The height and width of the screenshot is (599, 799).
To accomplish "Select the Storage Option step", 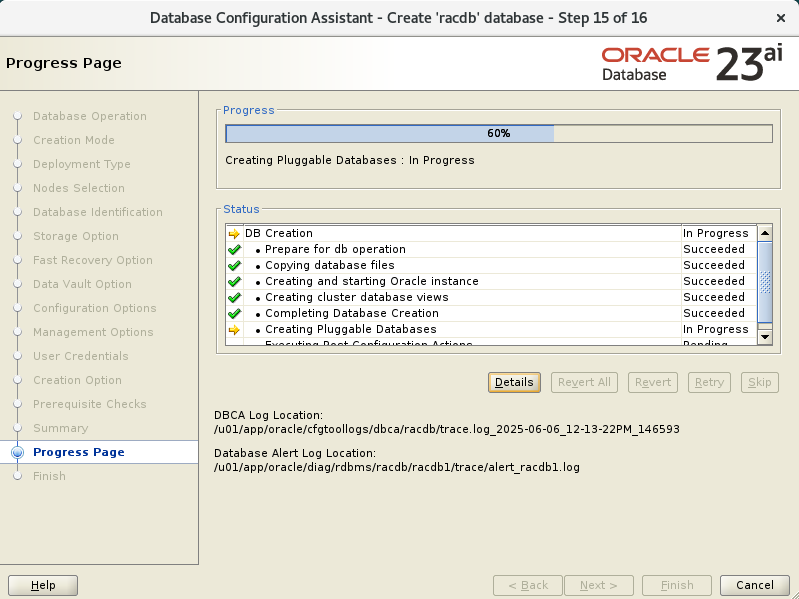I will coord(76,236).
